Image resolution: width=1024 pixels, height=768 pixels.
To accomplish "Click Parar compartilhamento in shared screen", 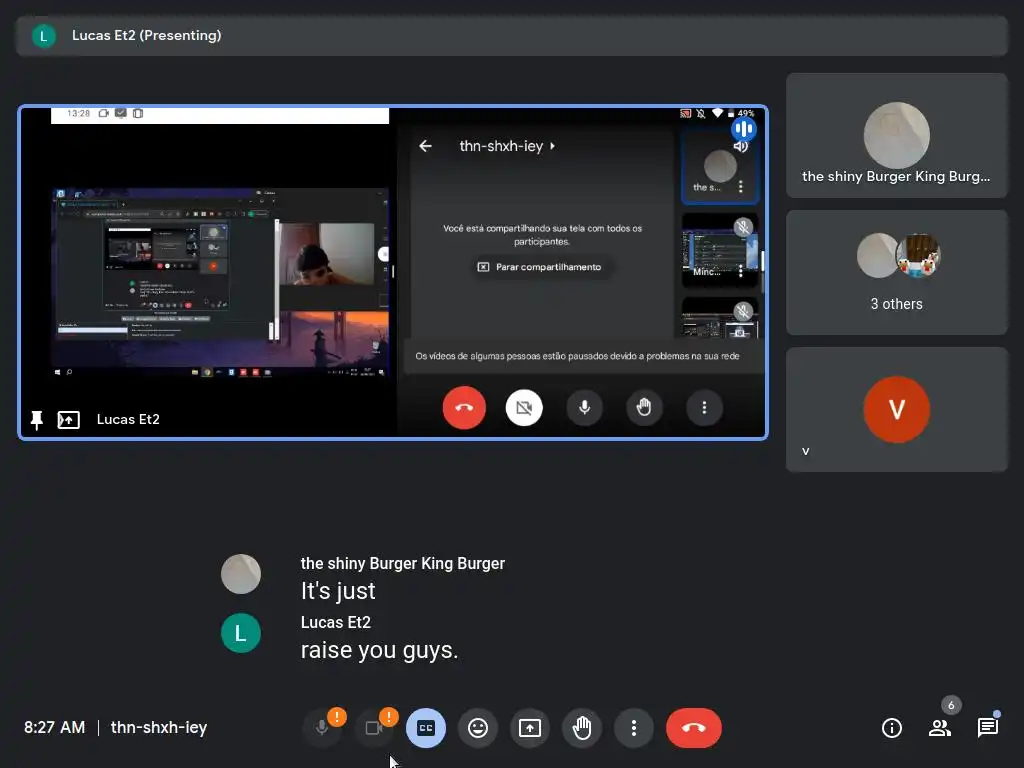I will click(540, 267).
